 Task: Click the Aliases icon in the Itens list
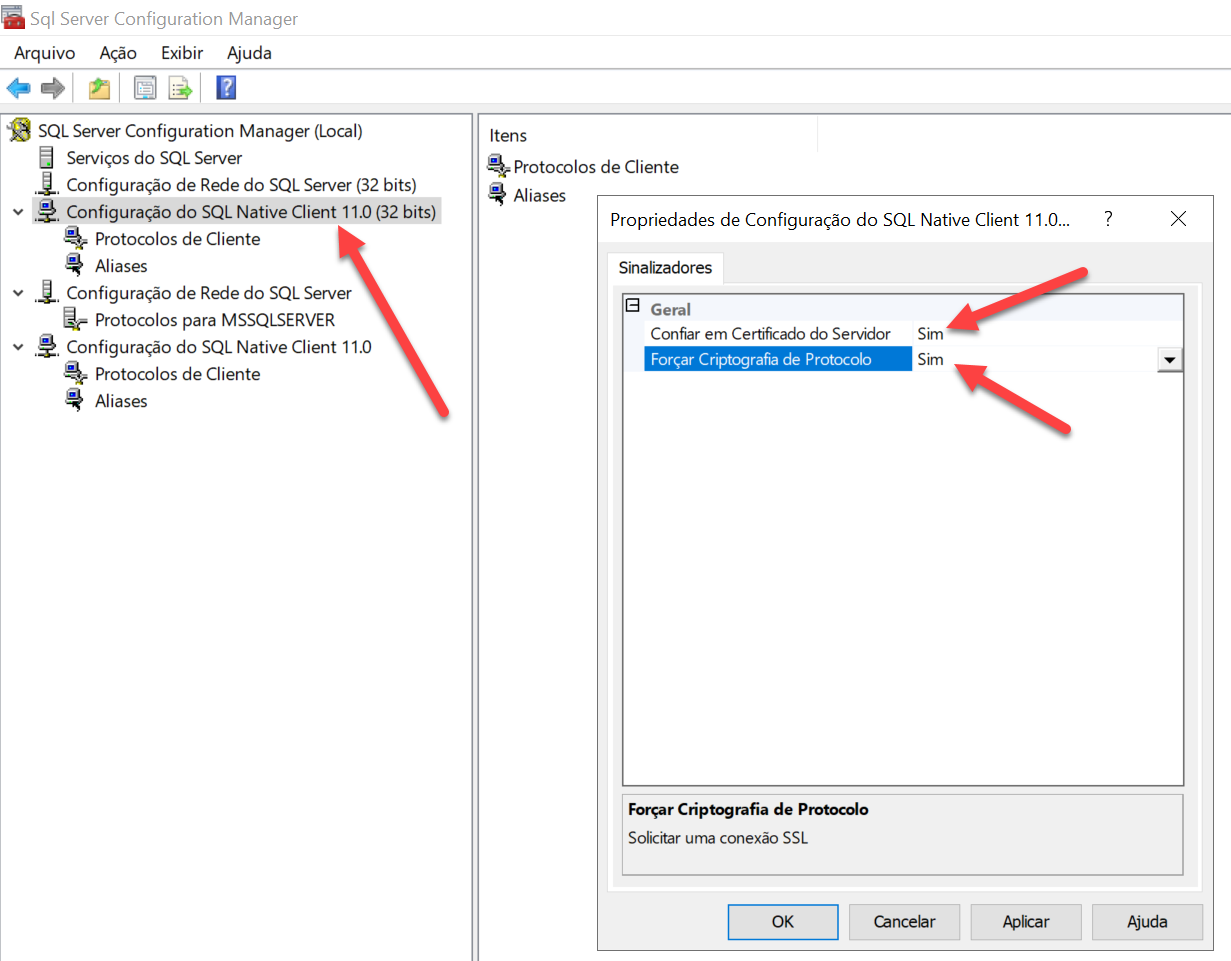click(x=497, y=195)
